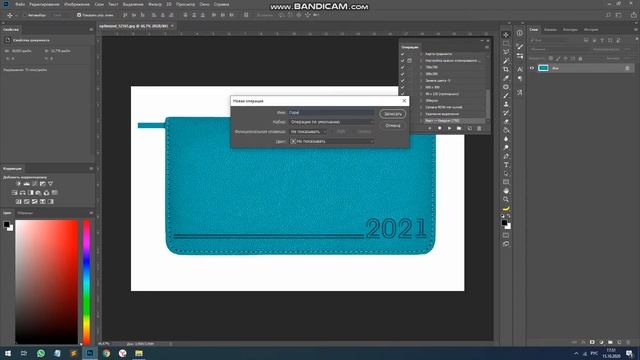Close the open document tab
The height and width of the screenshot is (360, 640).
[x=172, y=26]
